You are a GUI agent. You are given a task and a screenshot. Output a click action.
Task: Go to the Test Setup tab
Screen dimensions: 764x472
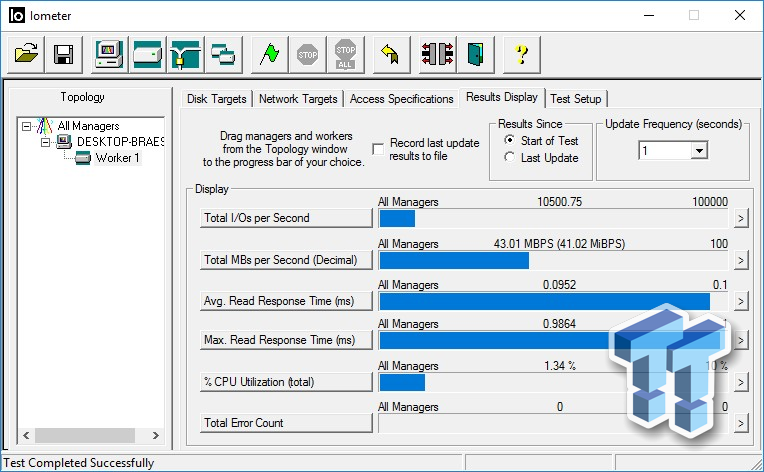point(576,99)
